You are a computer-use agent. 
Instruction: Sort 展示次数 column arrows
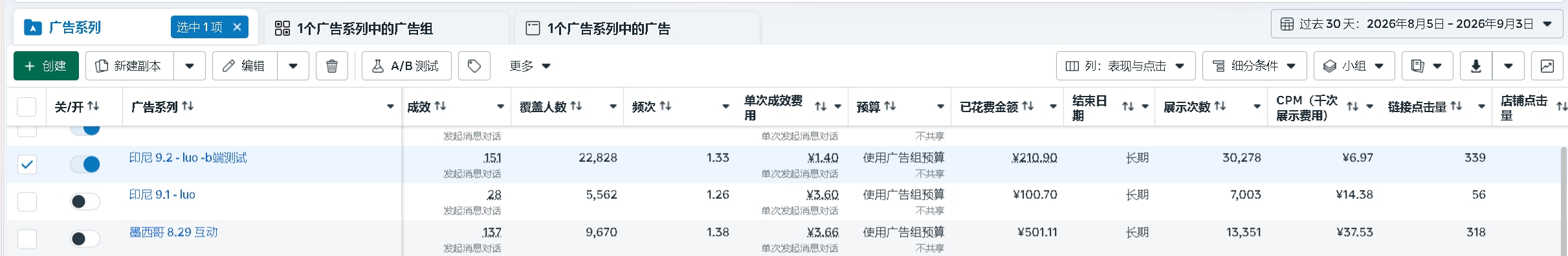coord(1220,106)
